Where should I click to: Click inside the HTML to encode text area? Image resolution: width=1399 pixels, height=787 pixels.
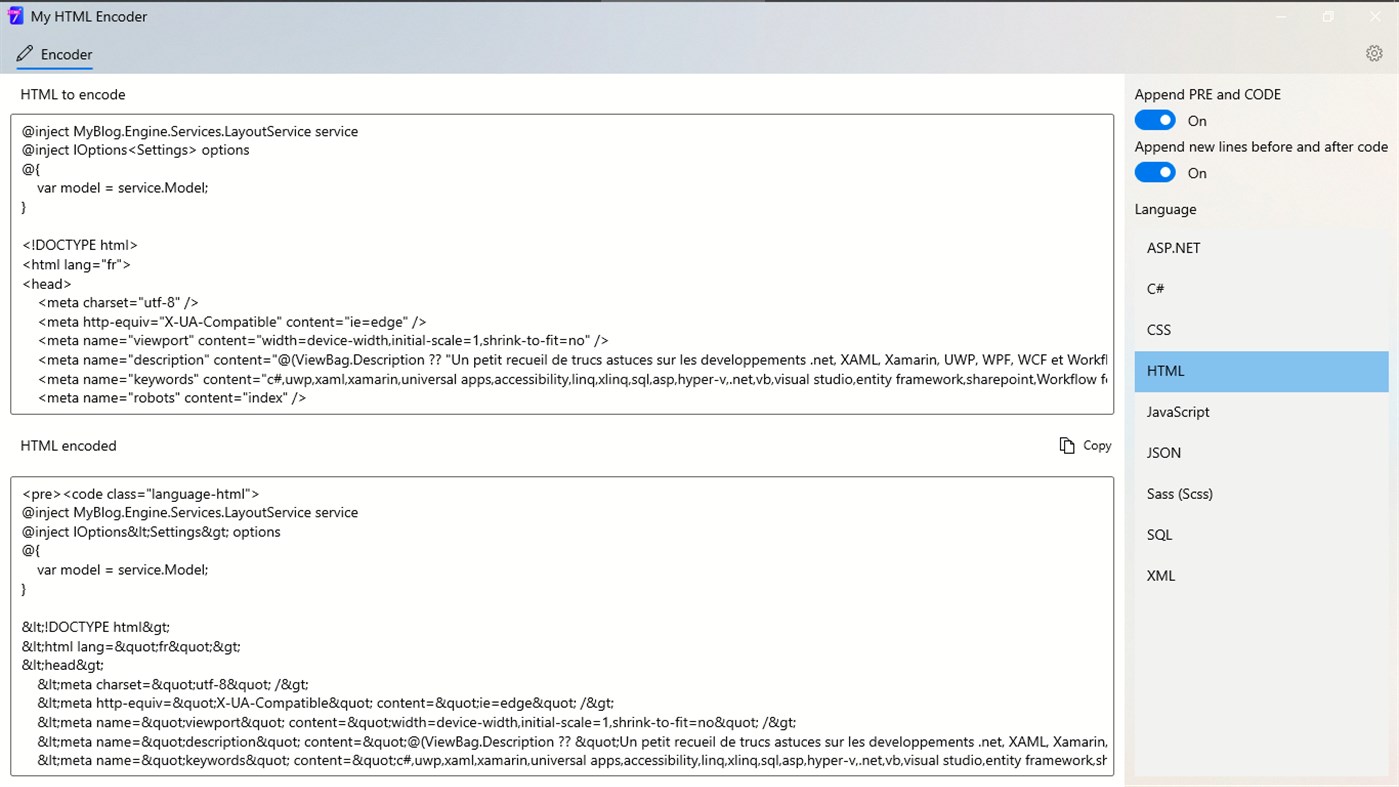click(560, 265)
